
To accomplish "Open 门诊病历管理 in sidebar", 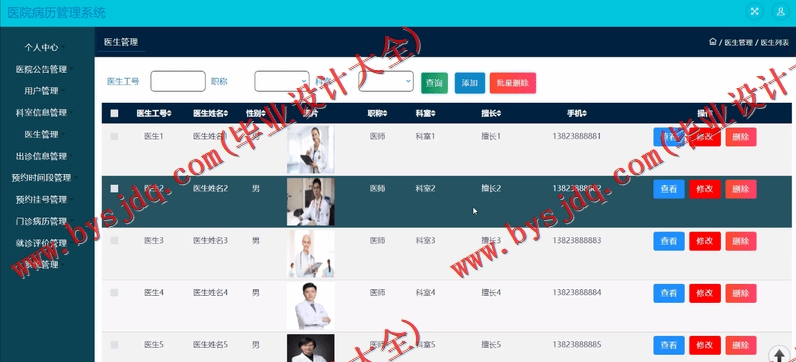I will click(42, 221).
